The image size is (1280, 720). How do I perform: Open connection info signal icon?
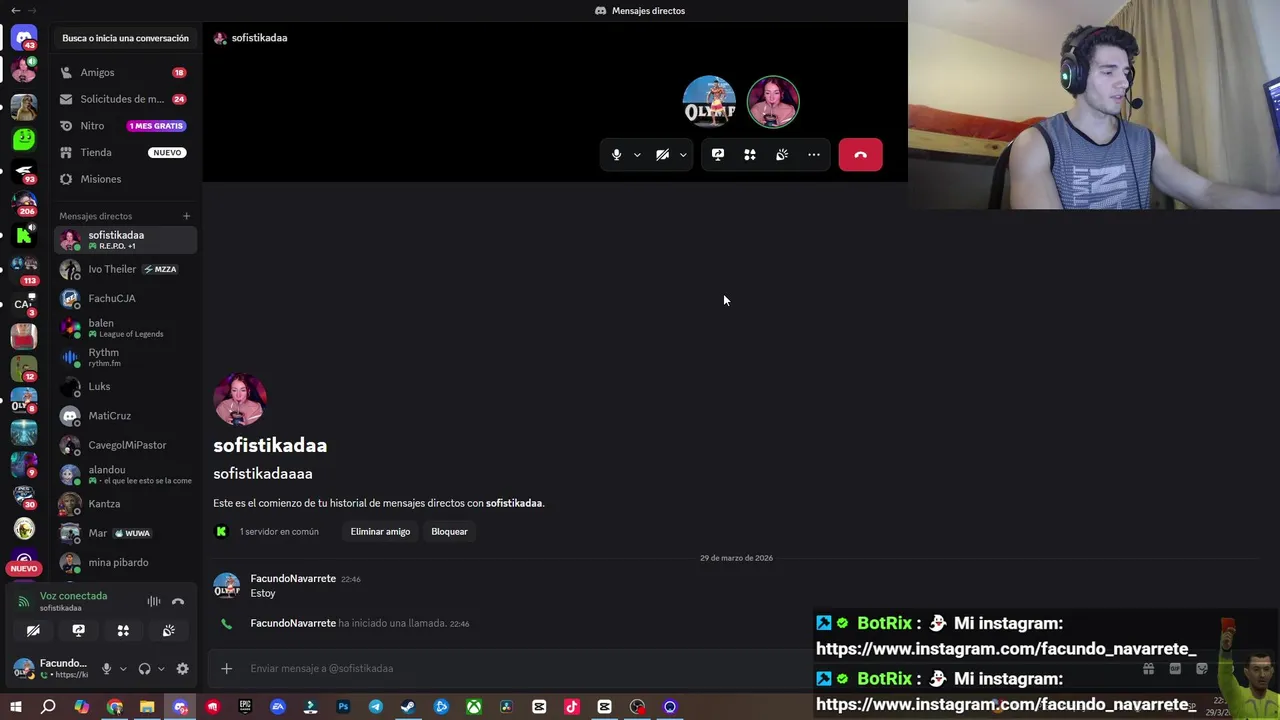[23, 600]
